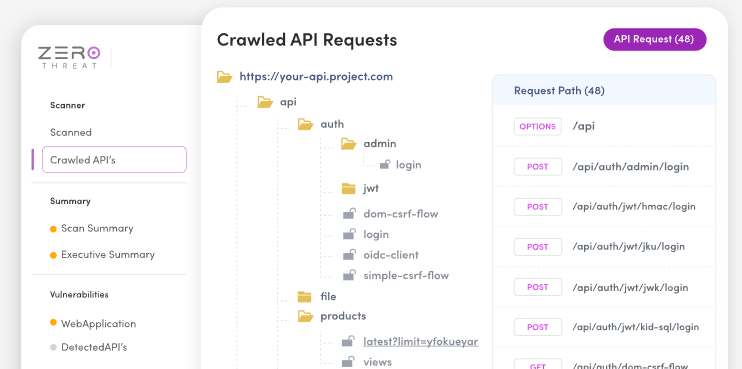
Task: Open Scan Summary
Action: click(x=97, y=228)
